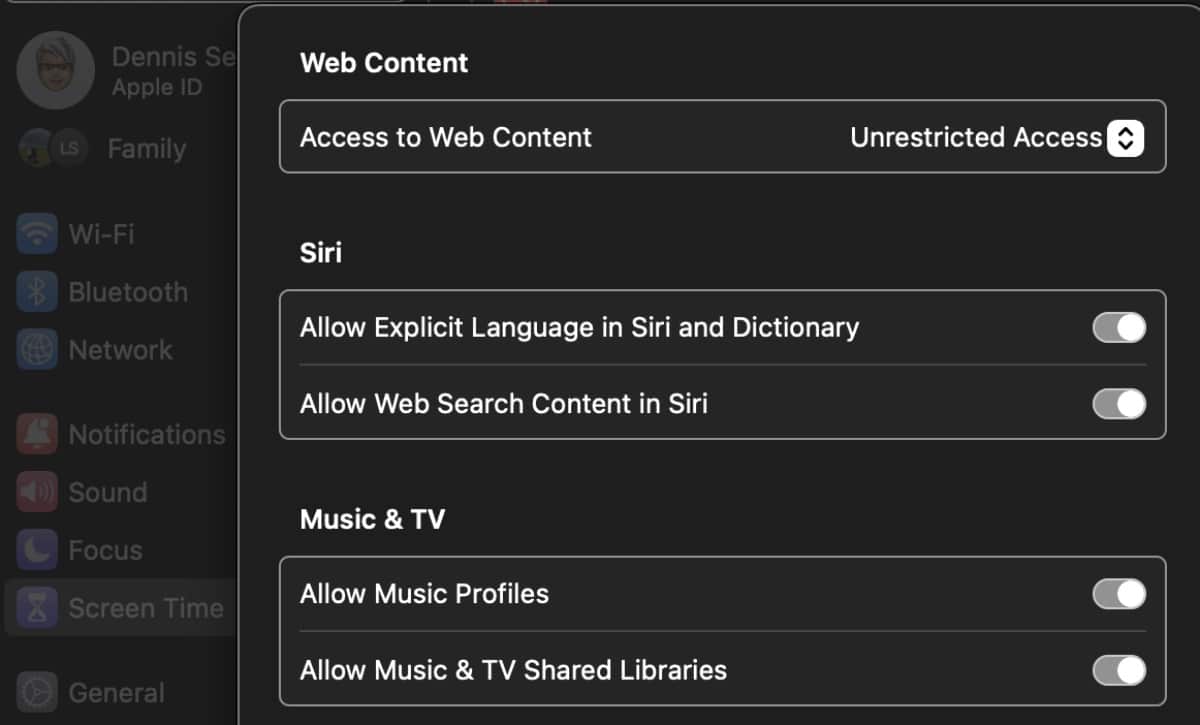
Task: Click the Notifications bell icon
Action: [x=37, y=435]
